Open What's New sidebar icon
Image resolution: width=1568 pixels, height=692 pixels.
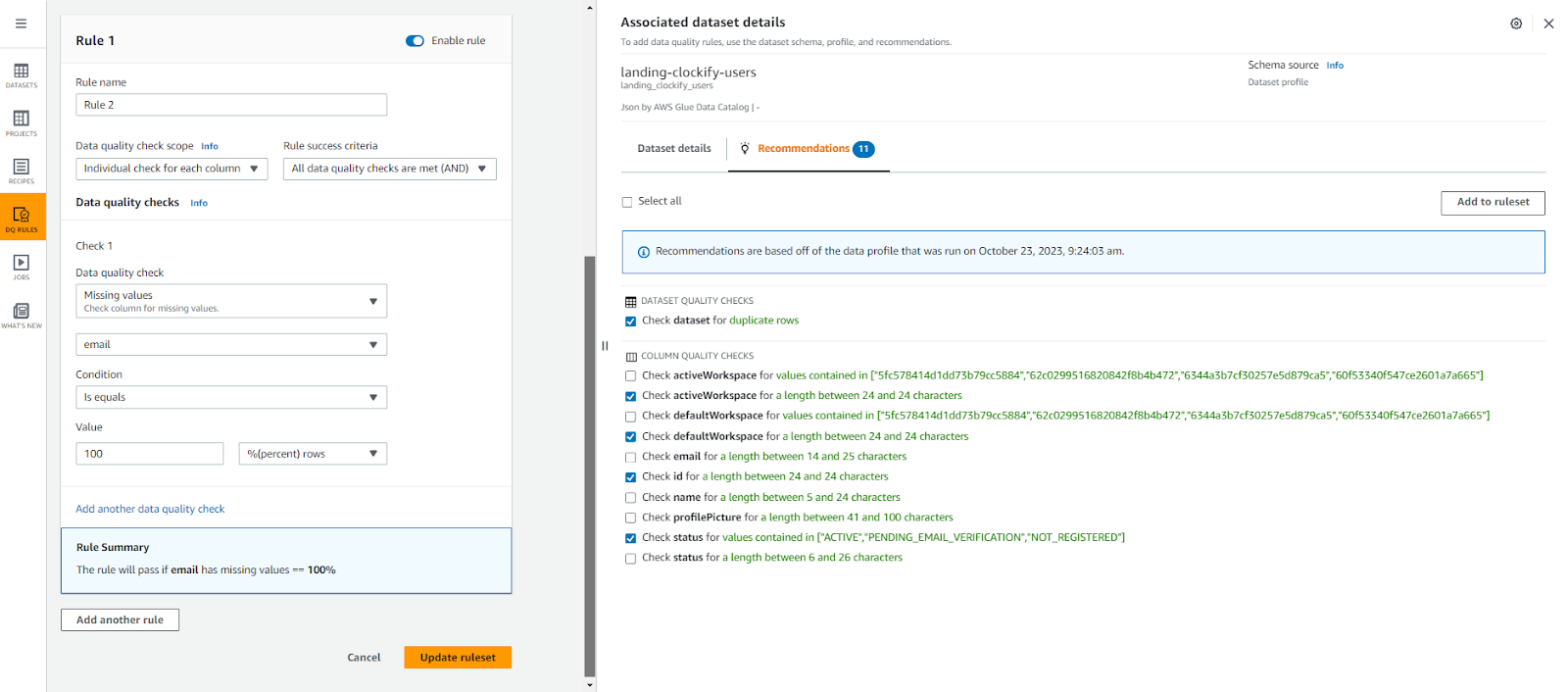[22, 315]
